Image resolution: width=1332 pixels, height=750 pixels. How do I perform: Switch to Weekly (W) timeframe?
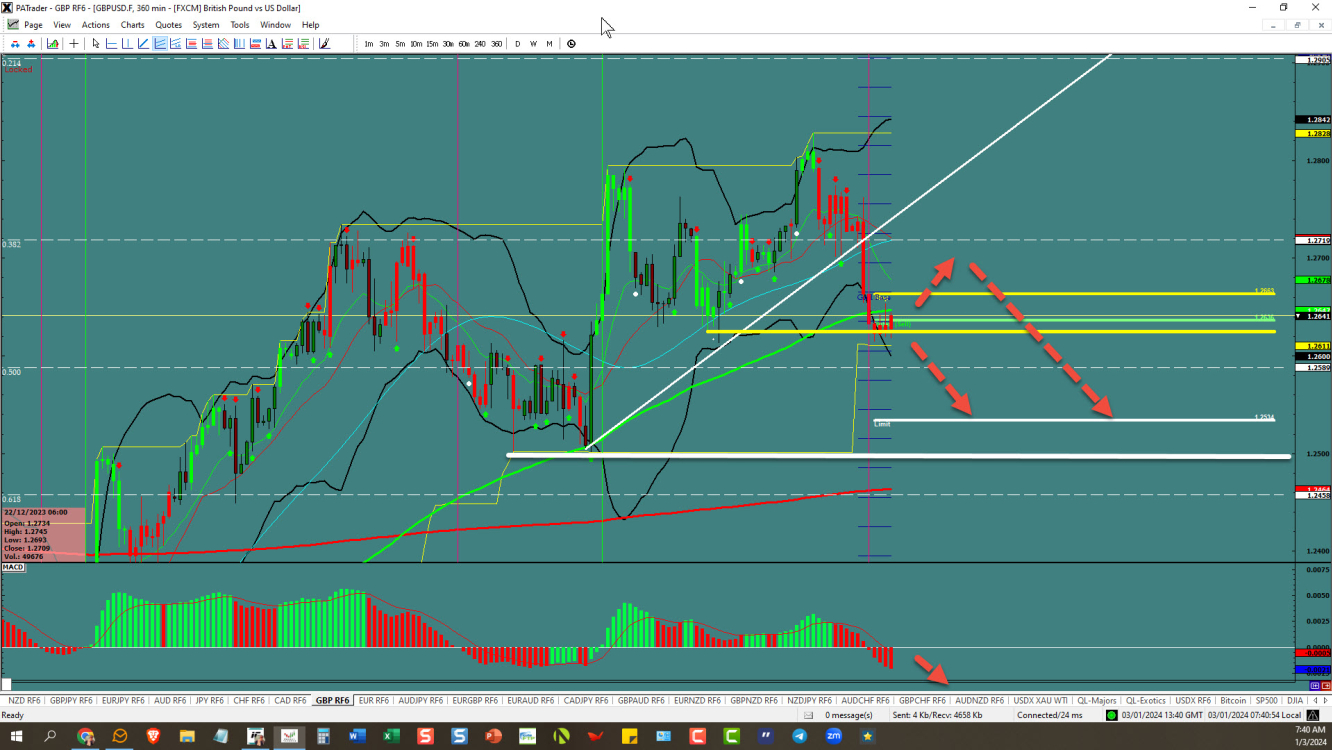[x=533, y=43]
